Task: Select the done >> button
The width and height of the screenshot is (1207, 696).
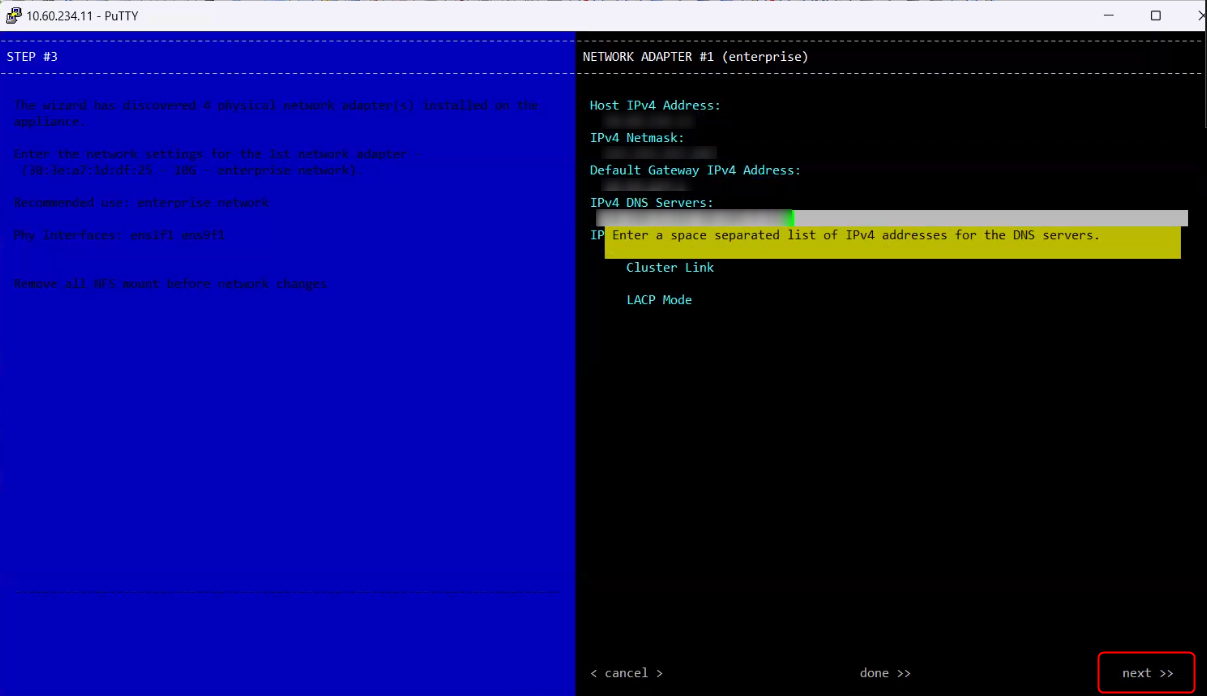Action: (x=885, y=673)
